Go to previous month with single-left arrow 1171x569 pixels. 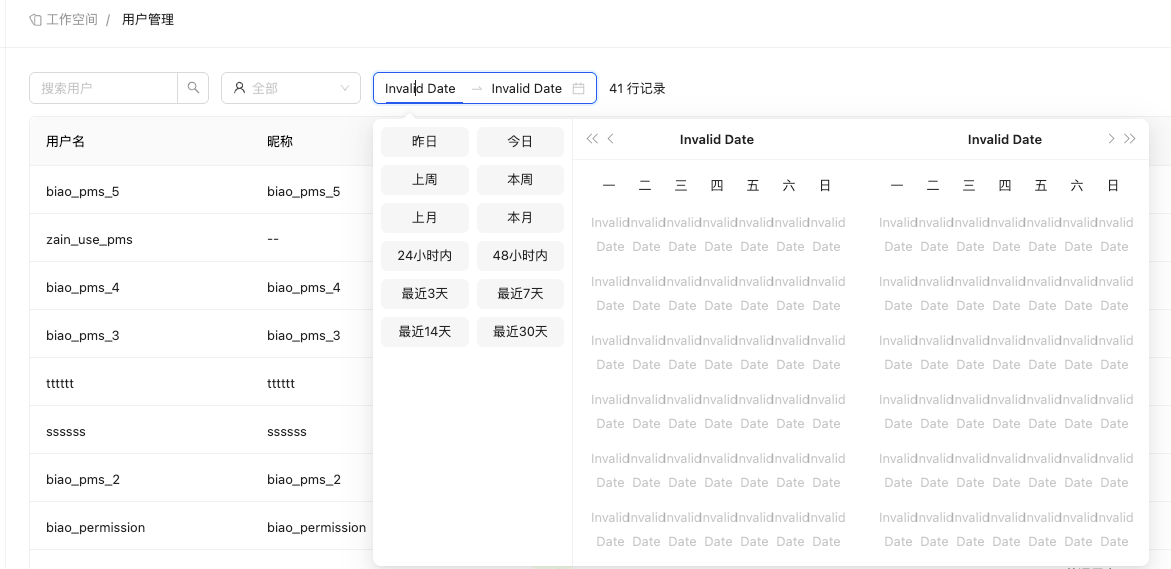pos(611,139)
